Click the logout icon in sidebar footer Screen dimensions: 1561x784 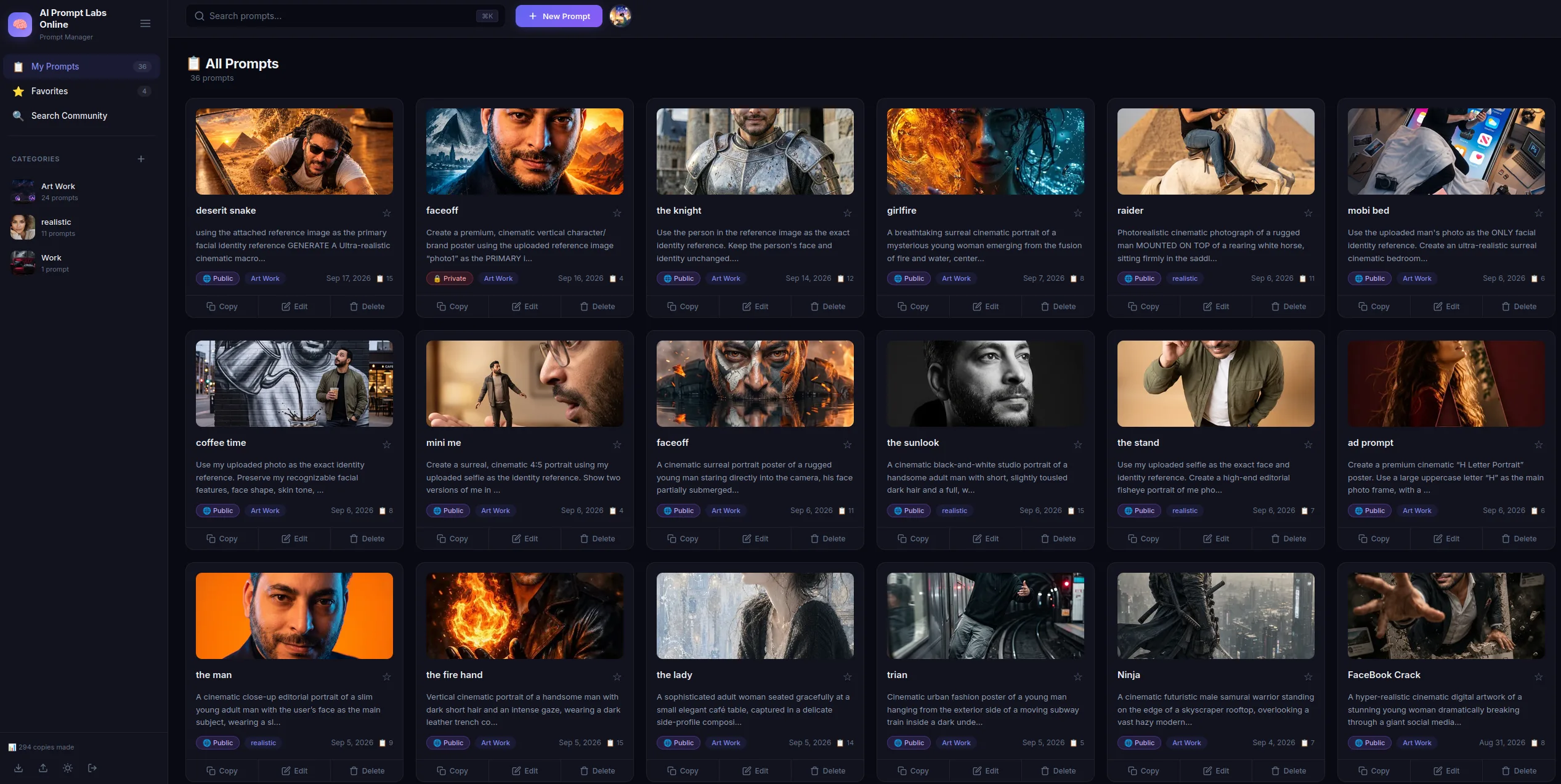[x=92, y=768]
